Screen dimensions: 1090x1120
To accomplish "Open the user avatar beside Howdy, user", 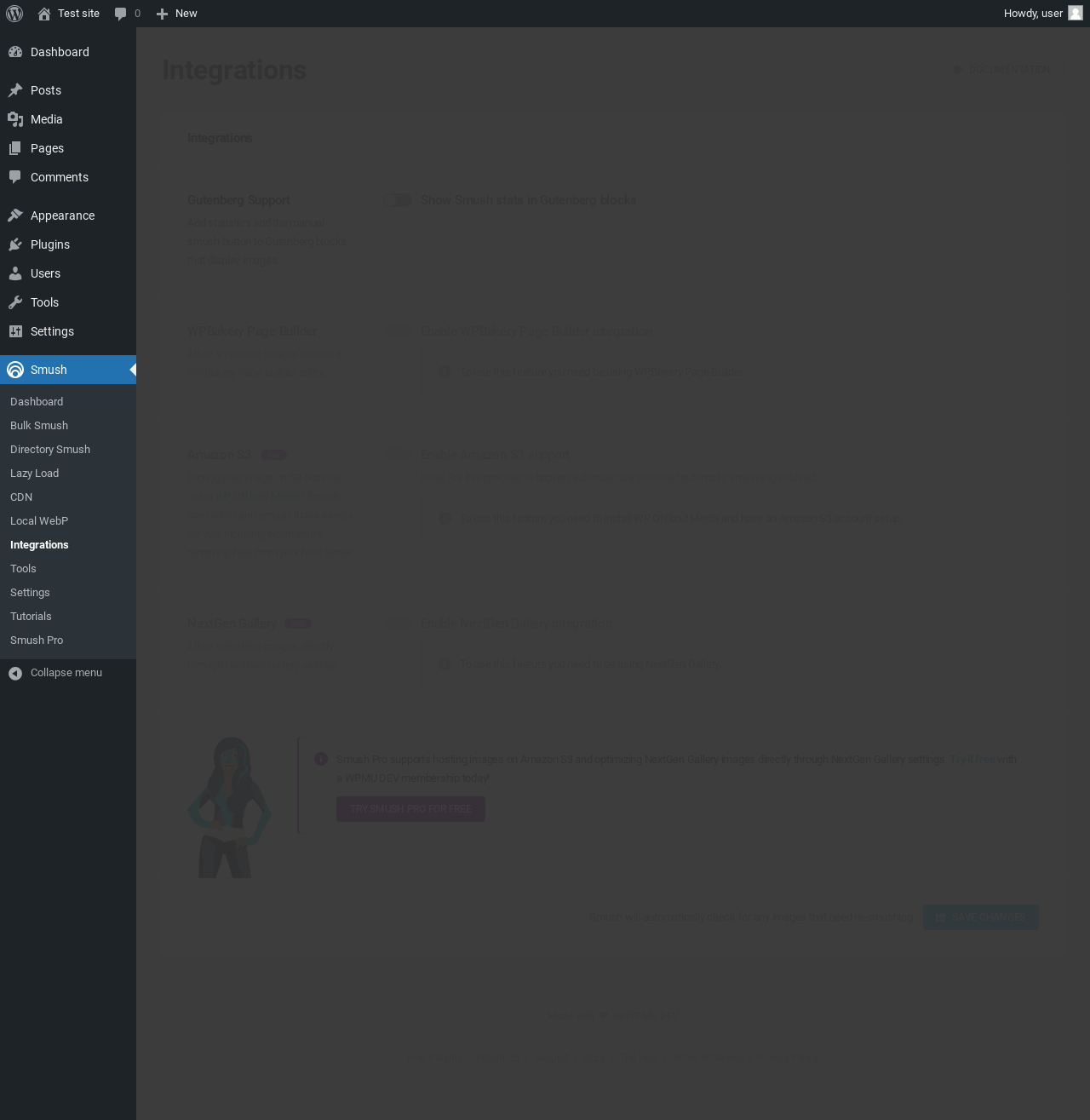I will [x=1076, y=13].
